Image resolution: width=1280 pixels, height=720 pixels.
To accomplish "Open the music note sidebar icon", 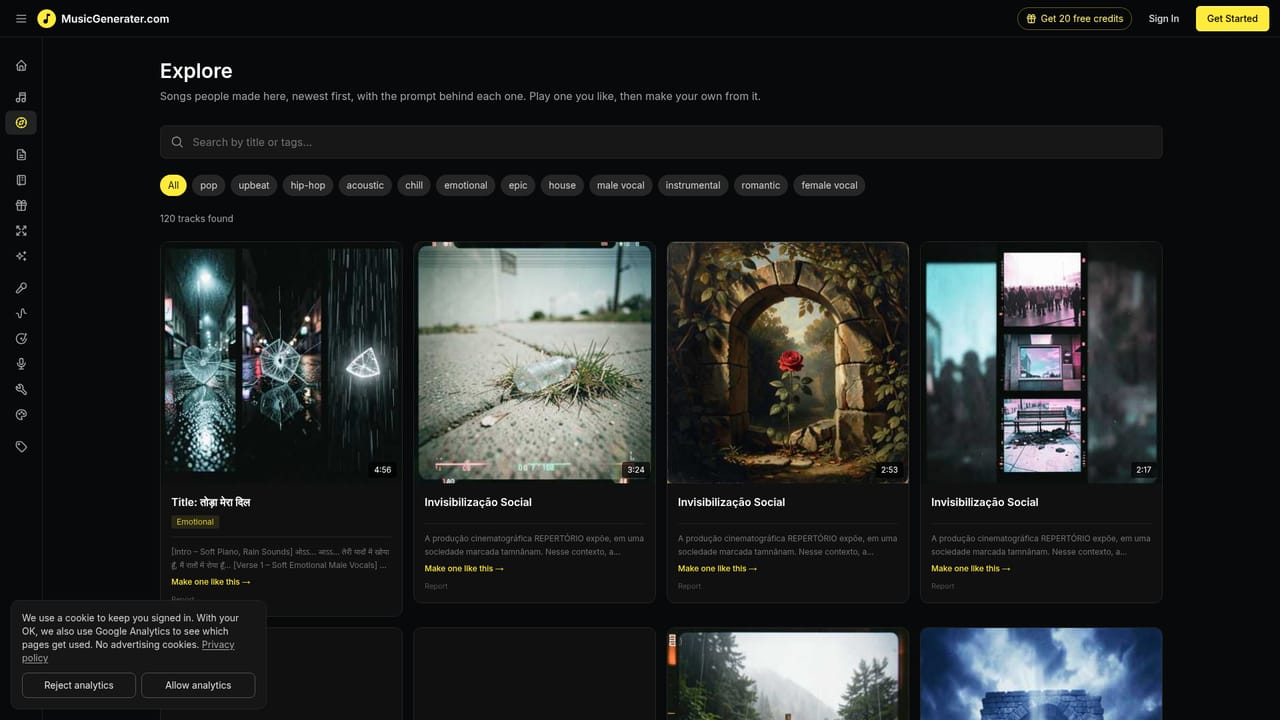I will pyautogui.click(x=21, y=97).
